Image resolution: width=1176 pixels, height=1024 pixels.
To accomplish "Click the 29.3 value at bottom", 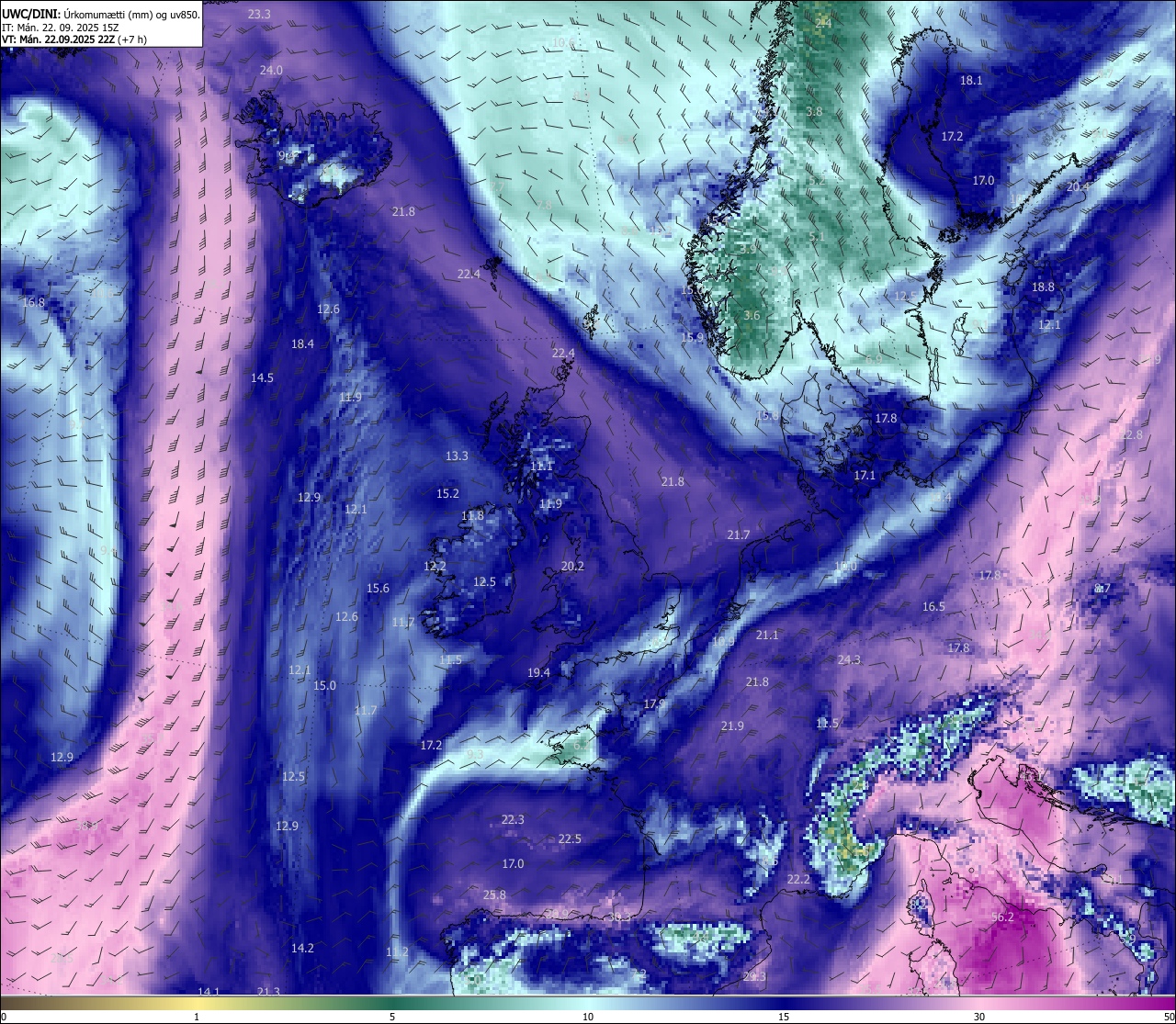I will click(x=754, y=976).
